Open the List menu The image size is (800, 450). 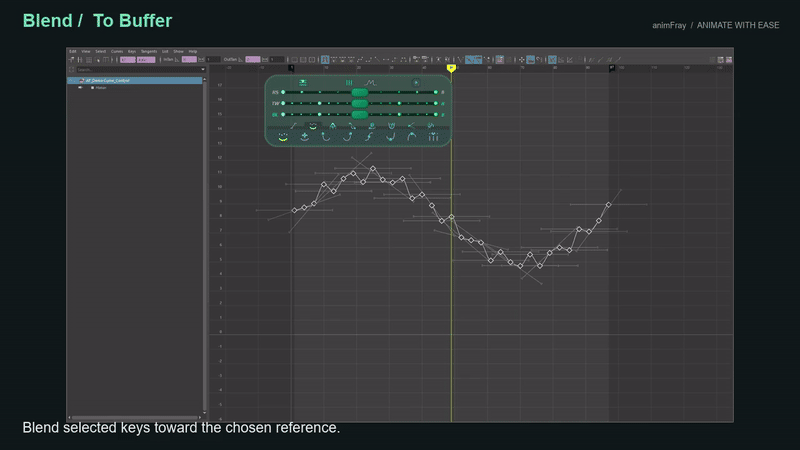165,52
